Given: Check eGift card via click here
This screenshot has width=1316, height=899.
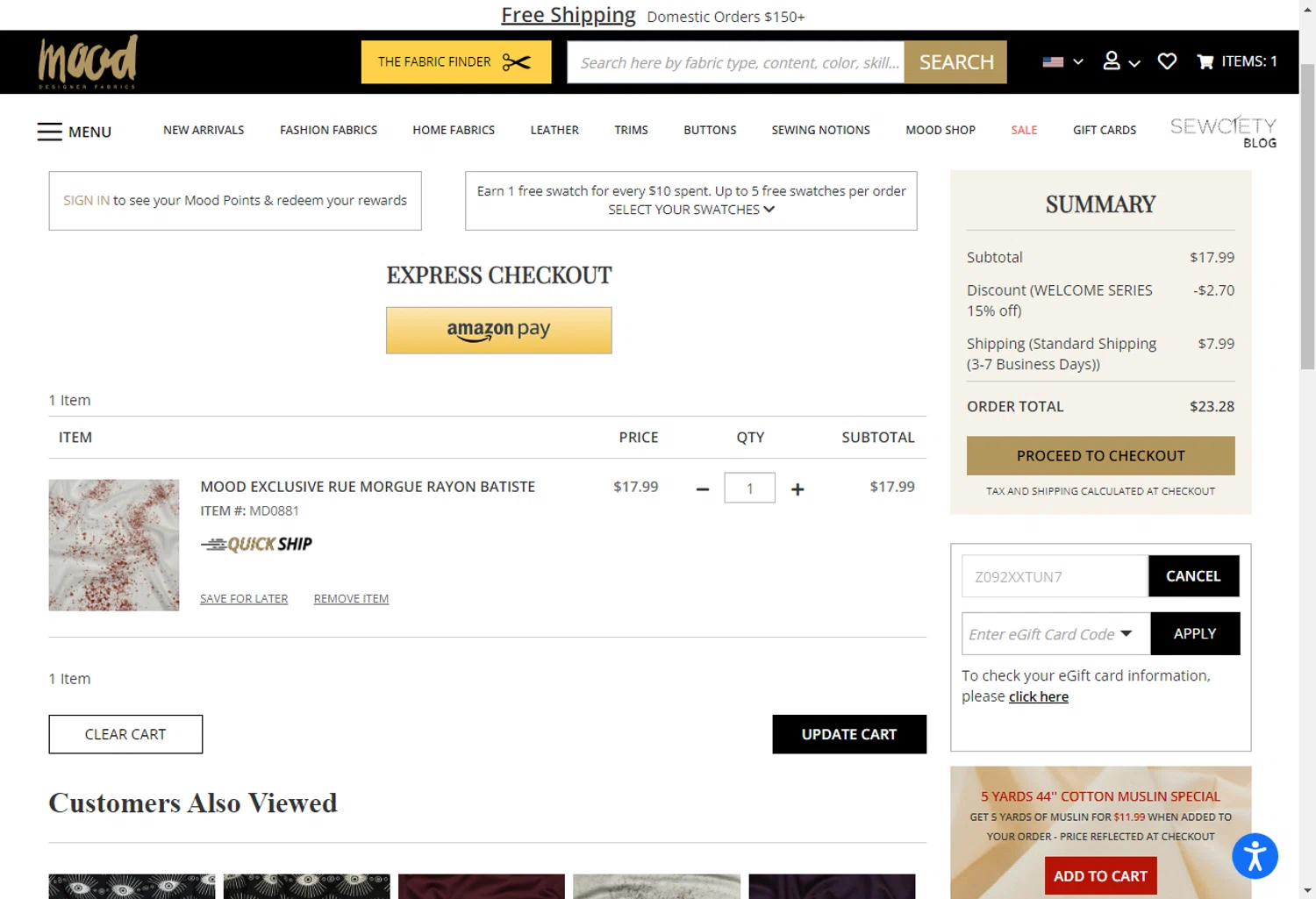Looking at the screenshot, I should [x=1039, y=696].
